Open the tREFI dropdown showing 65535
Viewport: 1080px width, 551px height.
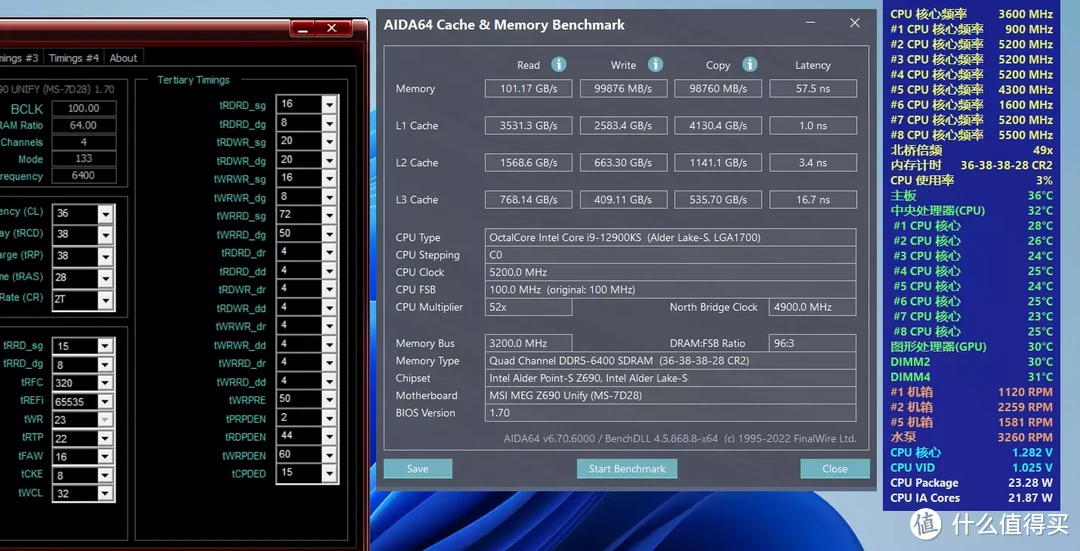click(x=105, y=402)
